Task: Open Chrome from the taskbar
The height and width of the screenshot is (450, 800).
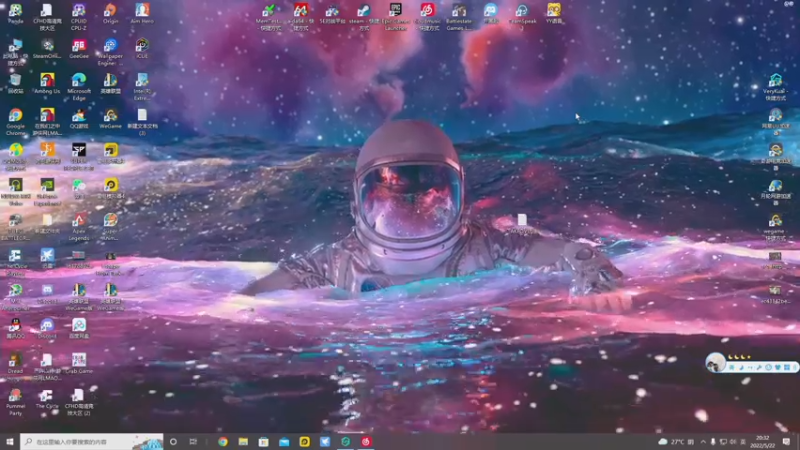Action: [223, 441]
